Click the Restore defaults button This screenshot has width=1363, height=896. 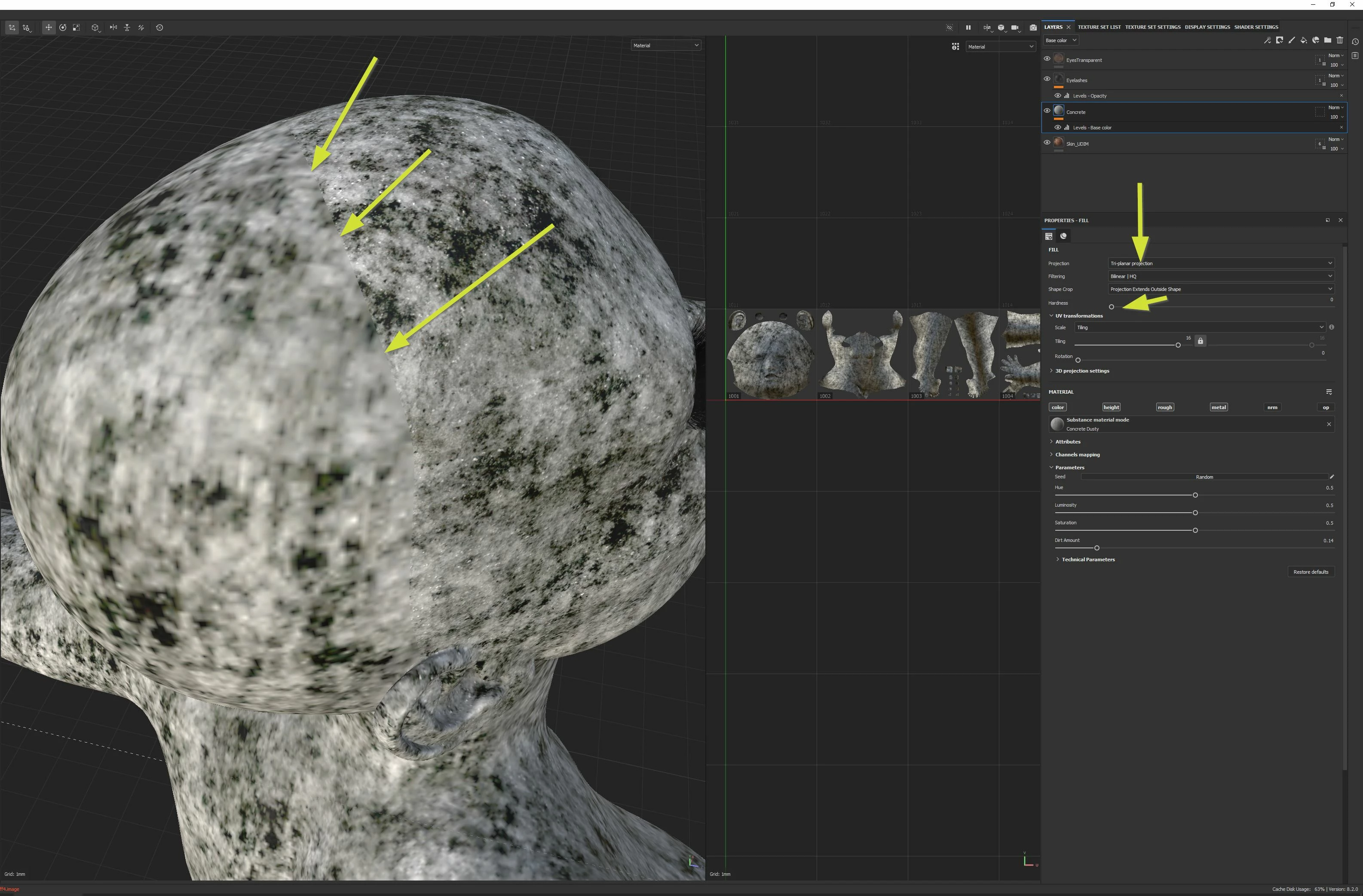[1310, 572]
